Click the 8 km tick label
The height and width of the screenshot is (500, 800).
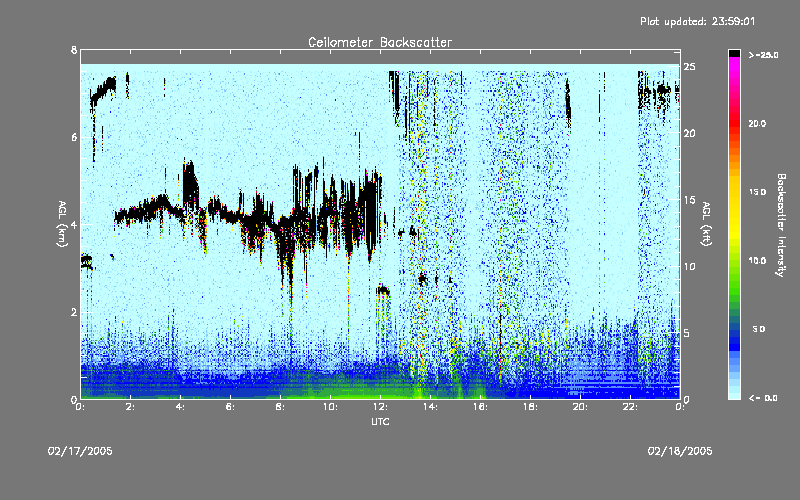[x=74, y=50]
